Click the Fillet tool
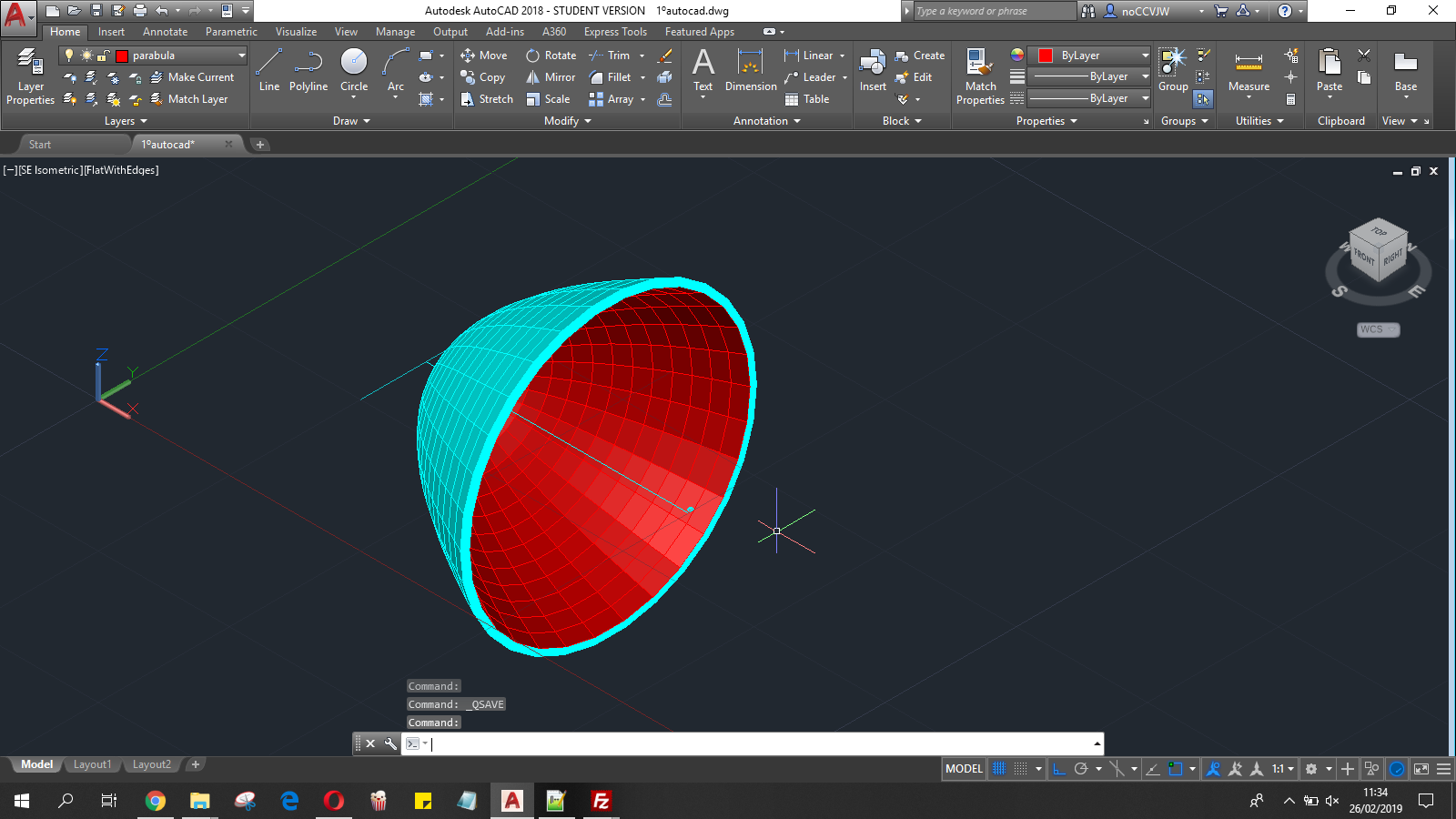The image size is (1456, 819). (x=610, y=77)
